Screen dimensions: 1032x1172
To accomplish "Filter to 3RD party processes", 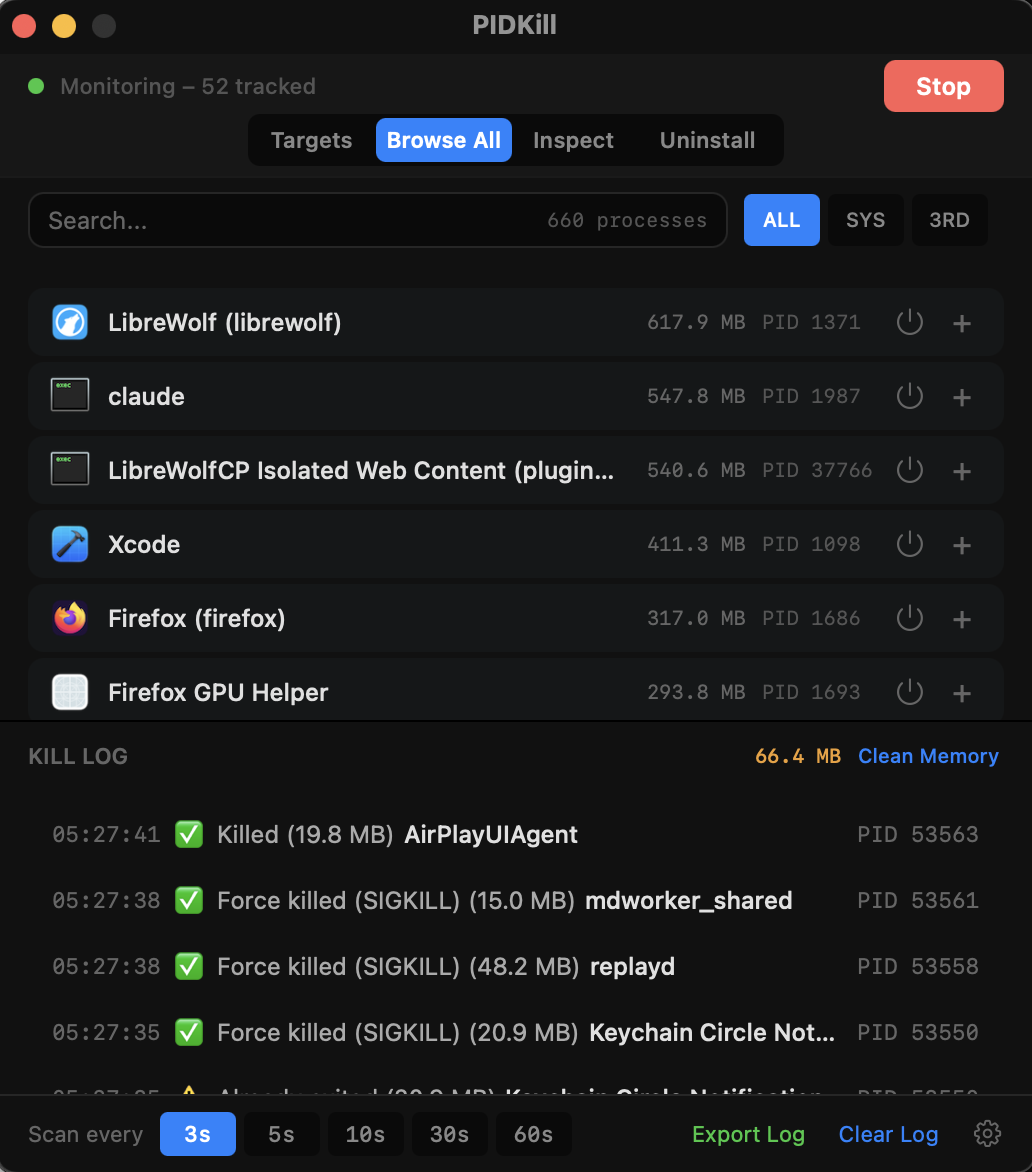I will pyautogui.click(x=950, y=220).
